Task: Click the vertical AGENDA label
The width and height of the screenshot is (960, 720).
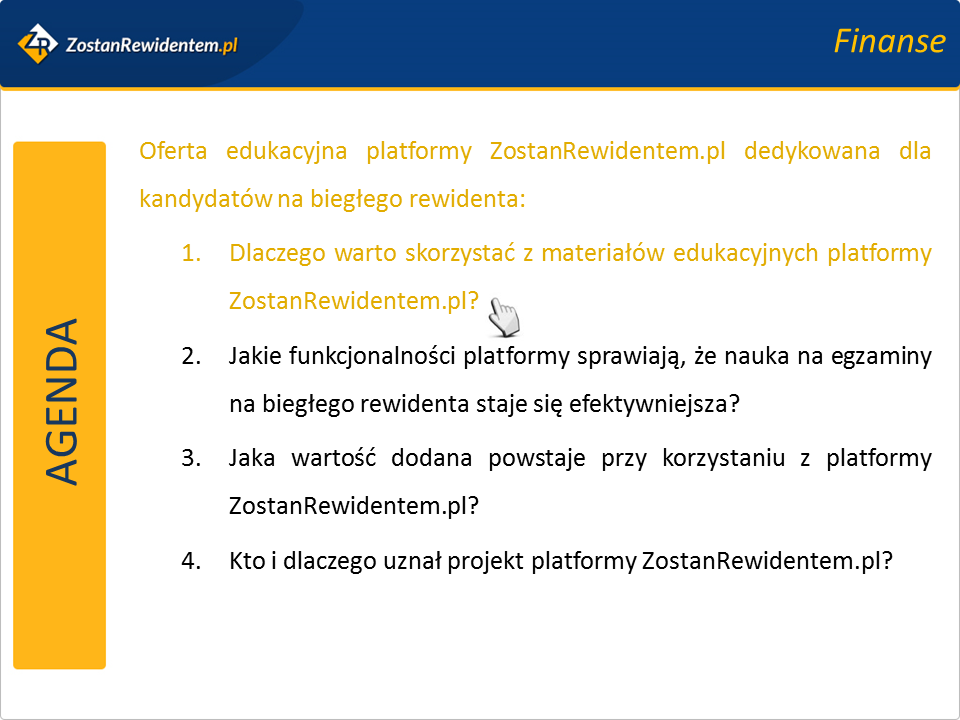Action: point(61,402)
